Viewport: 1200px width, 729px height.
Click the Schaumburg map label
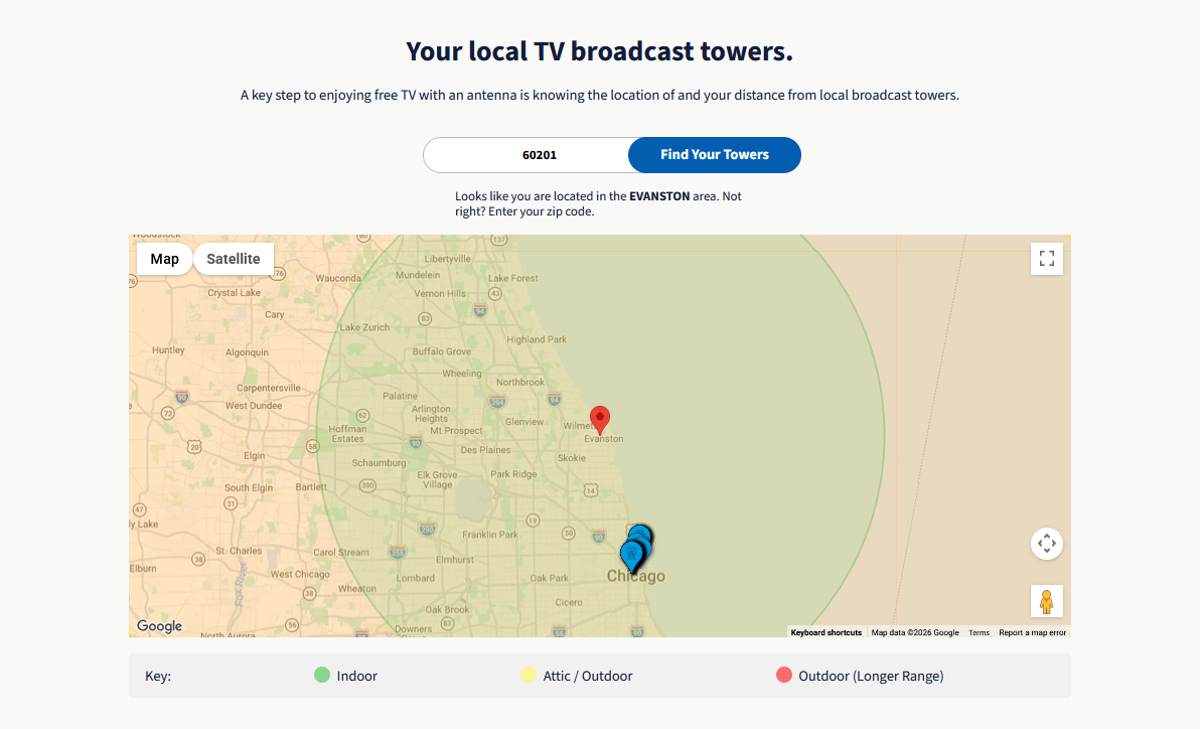click(x=379, y=463)
